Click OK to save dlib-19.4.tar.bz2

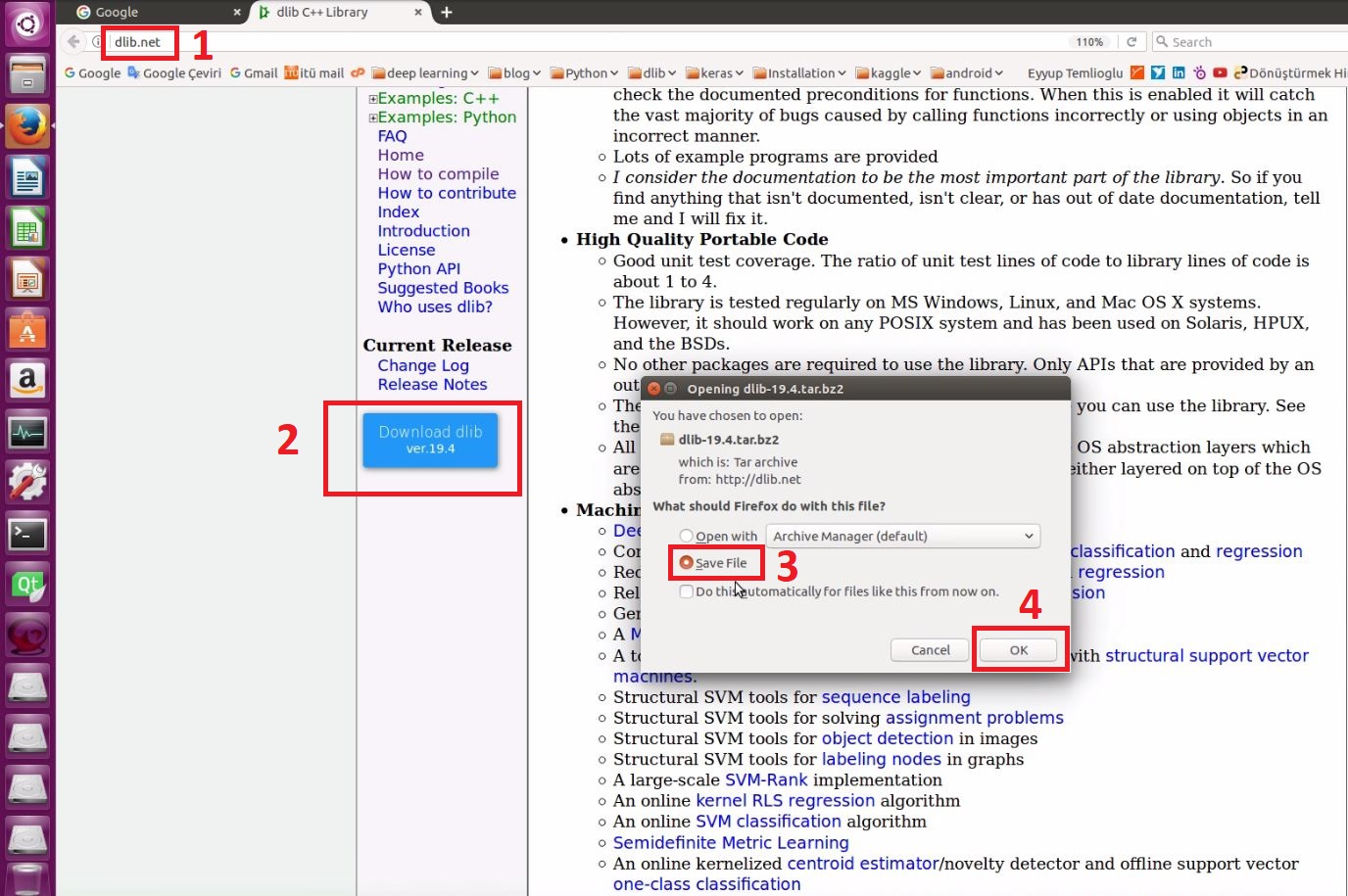[1018, 649]
